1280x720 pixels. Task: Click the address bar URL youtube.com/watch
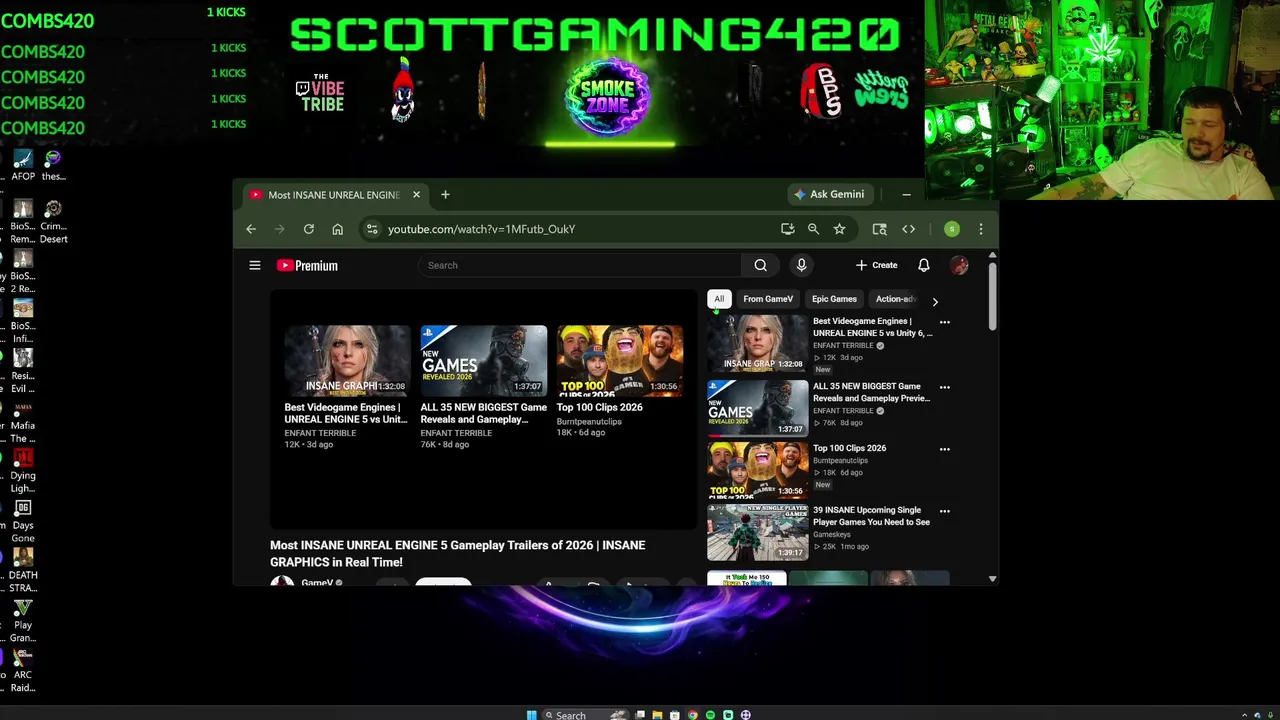click(481, 229)
